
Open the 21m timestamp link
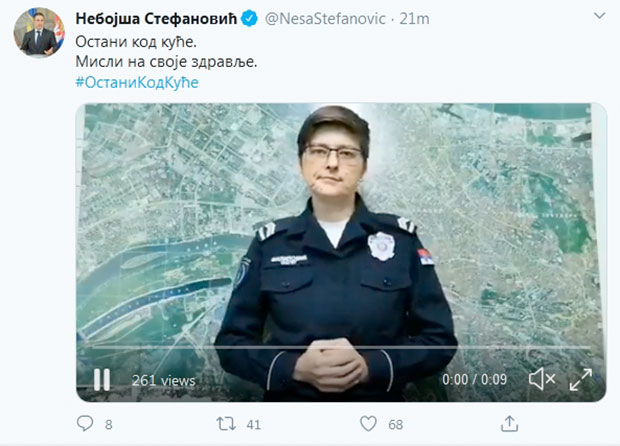414,19
